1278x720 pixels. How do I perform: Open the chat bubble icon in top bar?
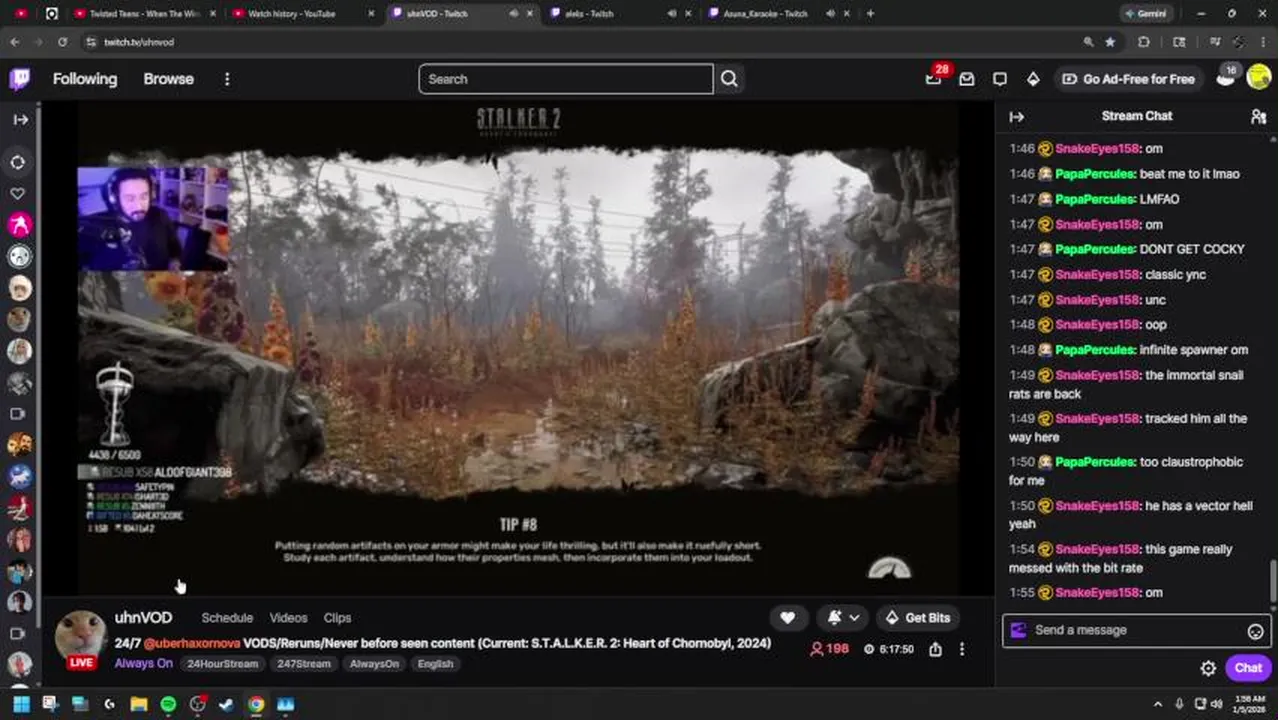pos(999,79)
